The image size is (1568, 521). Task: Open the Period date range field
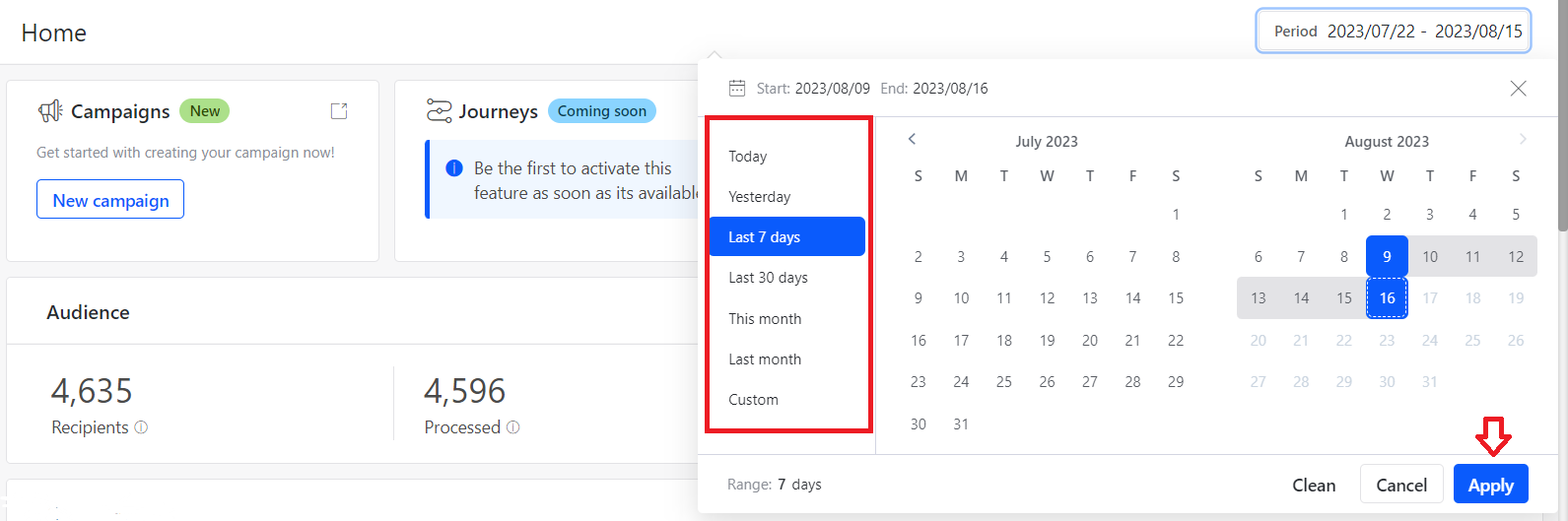(x=1395, y=31)
